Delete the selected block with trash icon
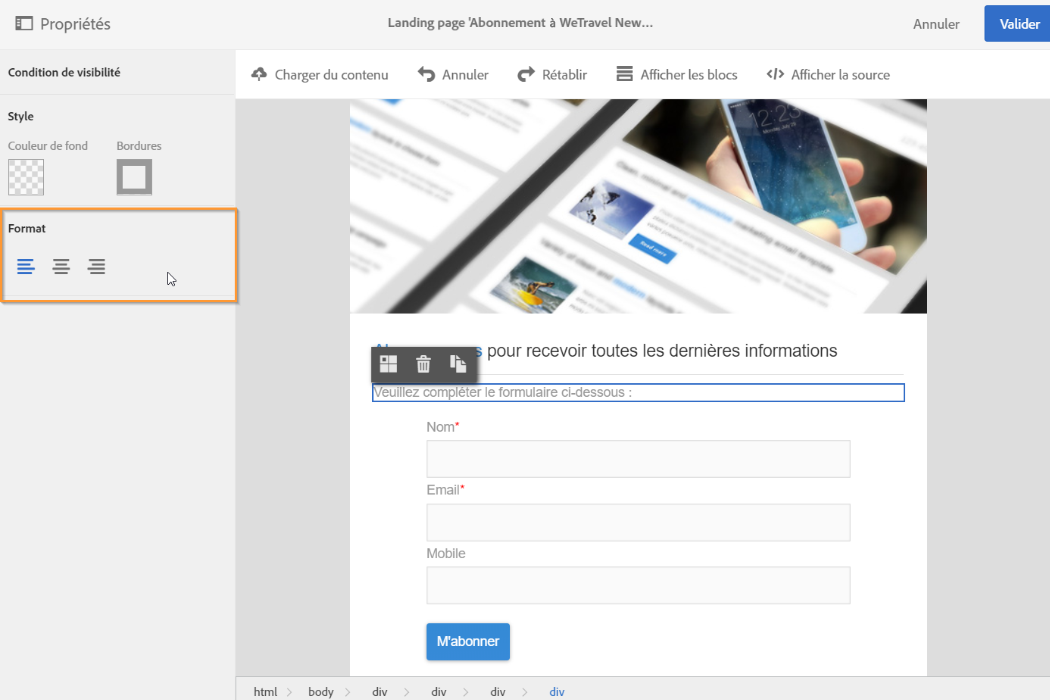The height and width of the screenshot is (700, 1050). click(x=423, y=364)
